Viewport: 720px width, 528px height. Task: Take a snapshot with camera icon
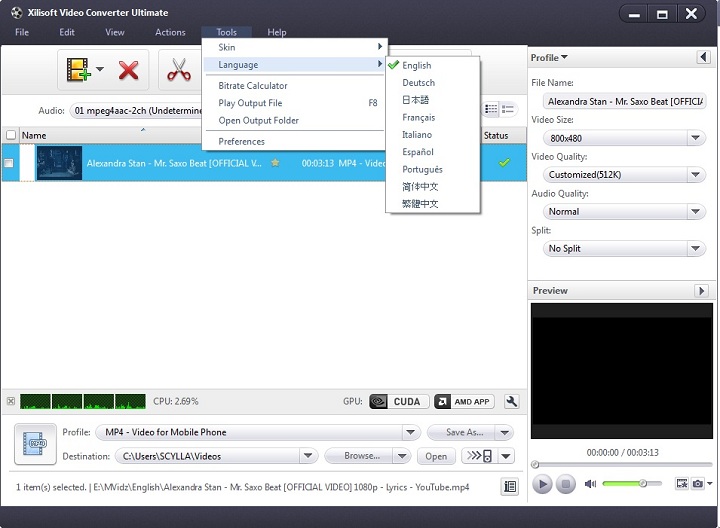[698, 483]
